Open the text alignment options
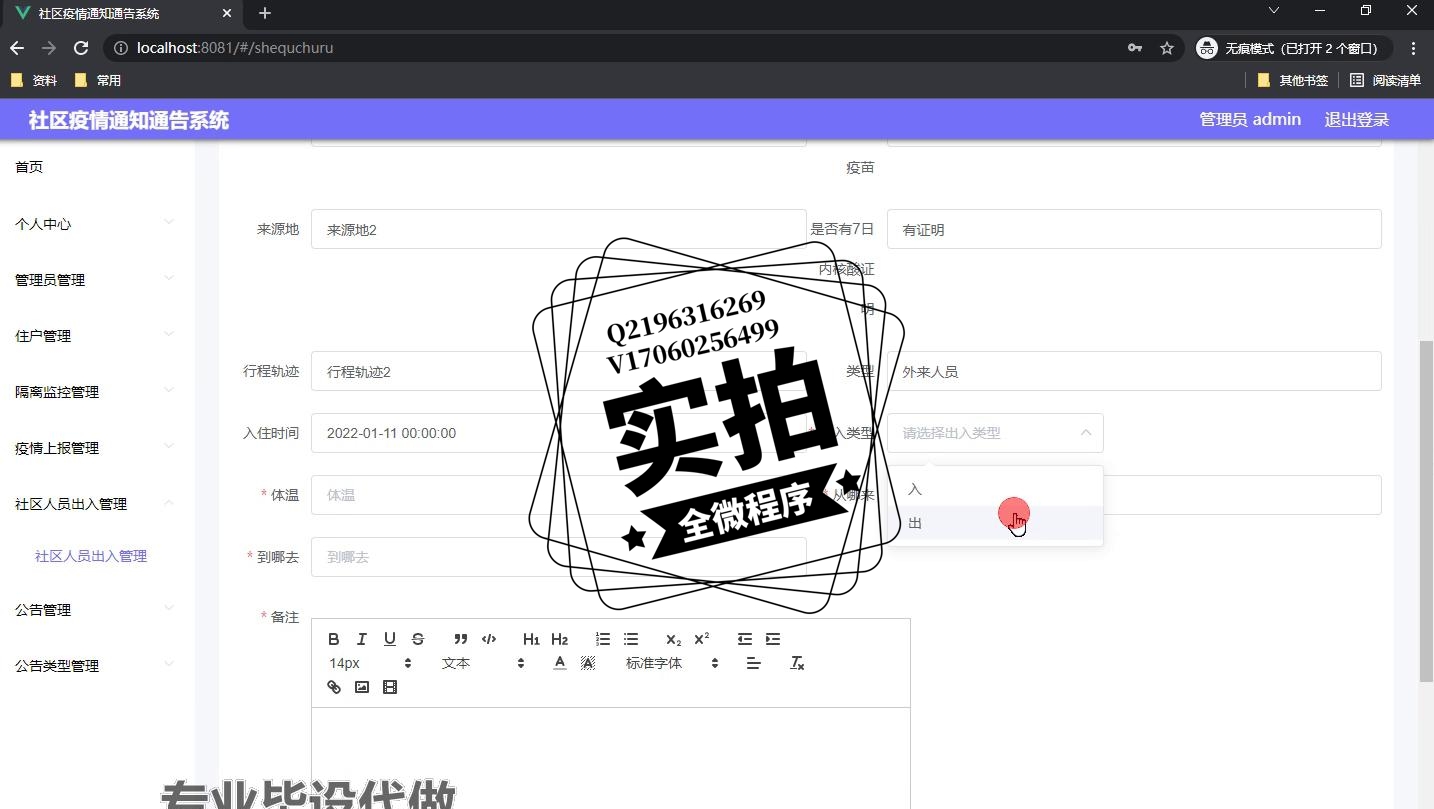The width and height of the screenshot is (1434, 809). click(754, 663)
